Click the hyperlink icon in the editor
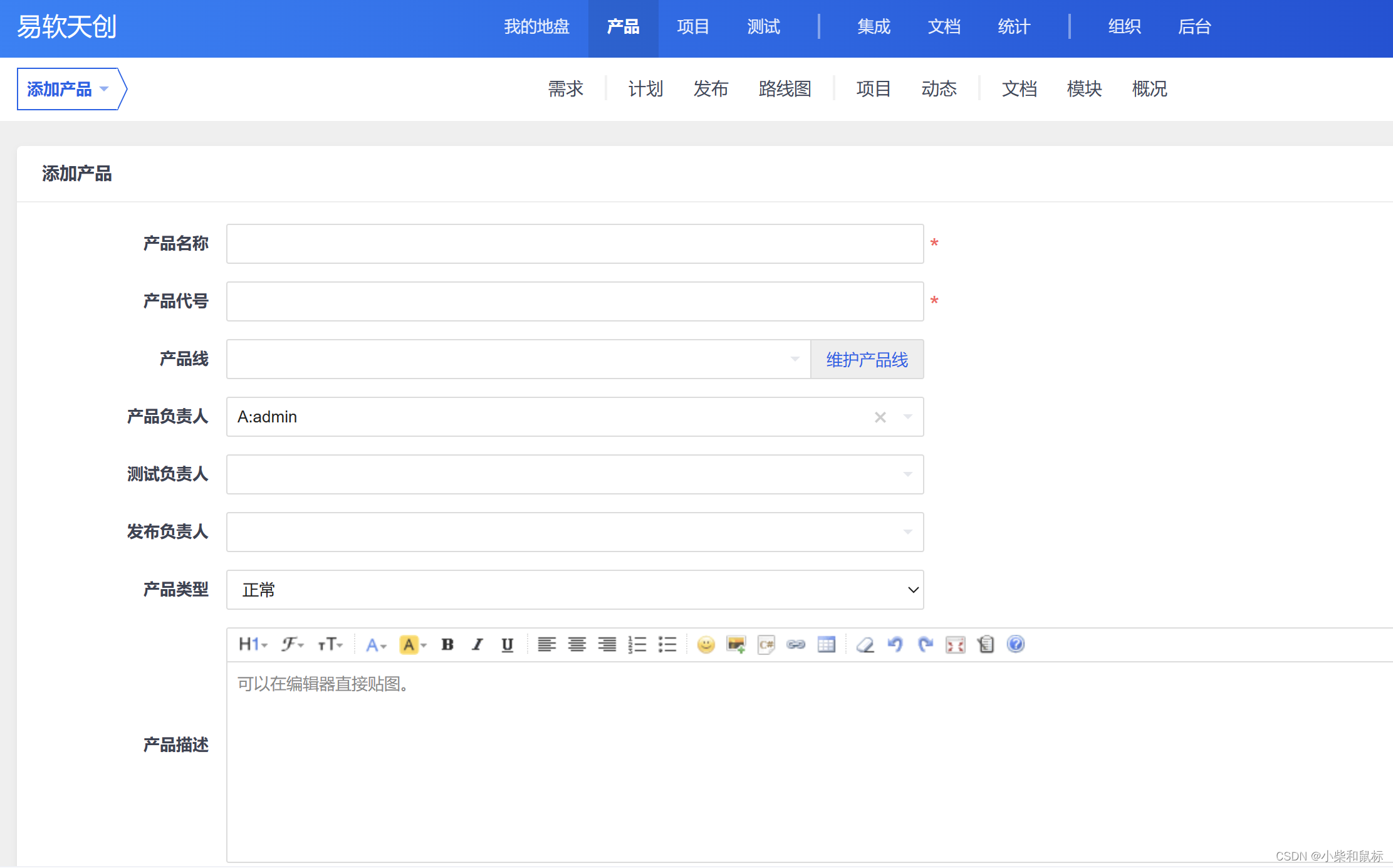The width and height of the screenshot is (1393, 868). tap(796, 644)
